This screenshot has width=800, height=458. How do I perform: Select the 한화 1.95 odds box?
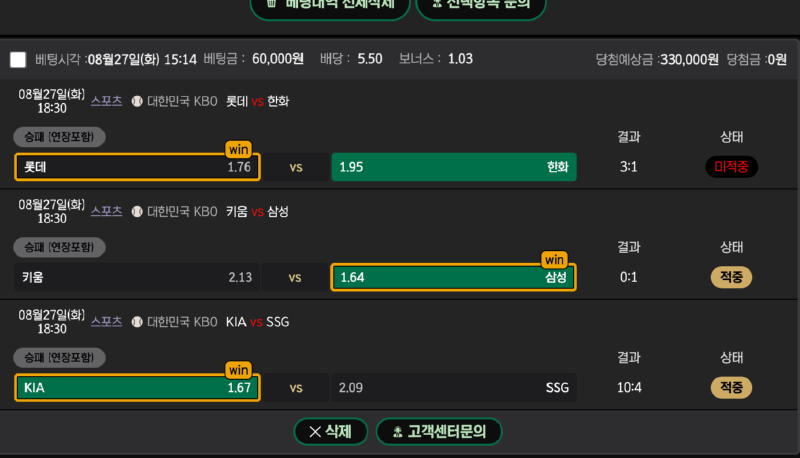454,167
